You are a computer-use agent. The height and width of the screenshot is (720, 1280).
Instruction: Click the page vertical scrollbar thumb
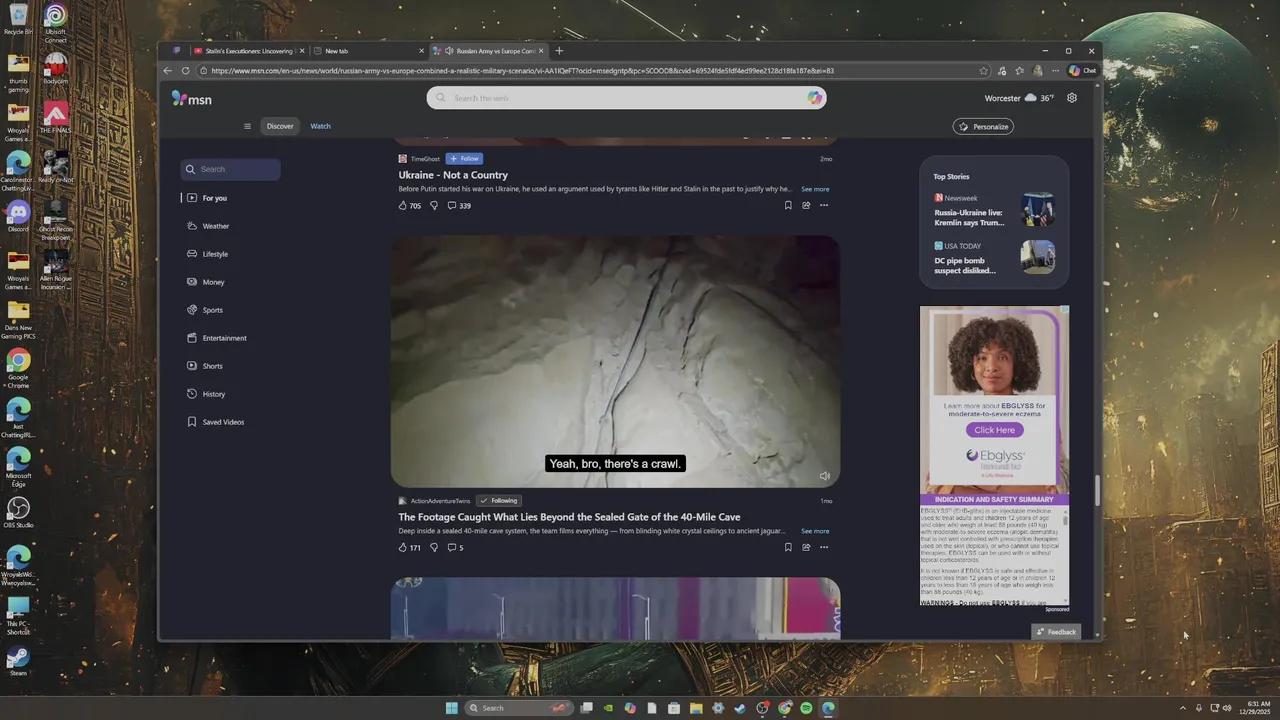pos(1097,490)
